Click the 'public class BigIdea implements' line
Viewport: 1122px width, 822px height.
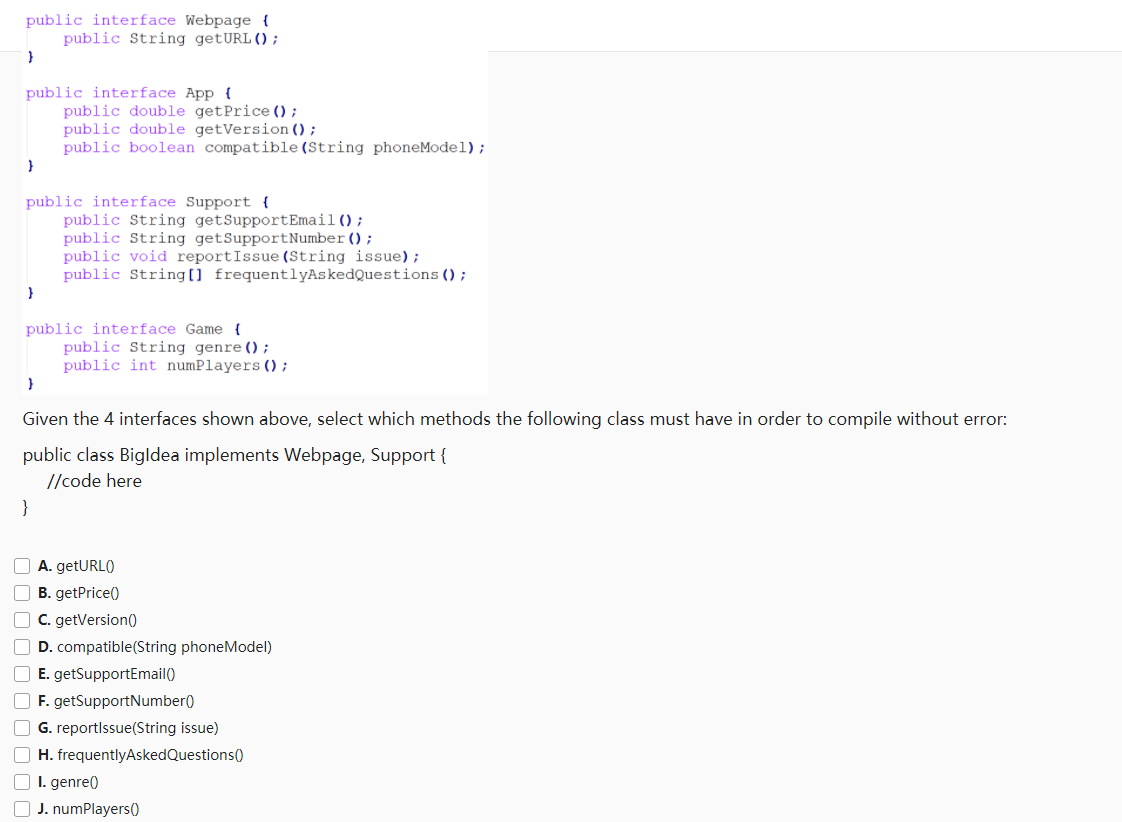click(x=234, y=456)
